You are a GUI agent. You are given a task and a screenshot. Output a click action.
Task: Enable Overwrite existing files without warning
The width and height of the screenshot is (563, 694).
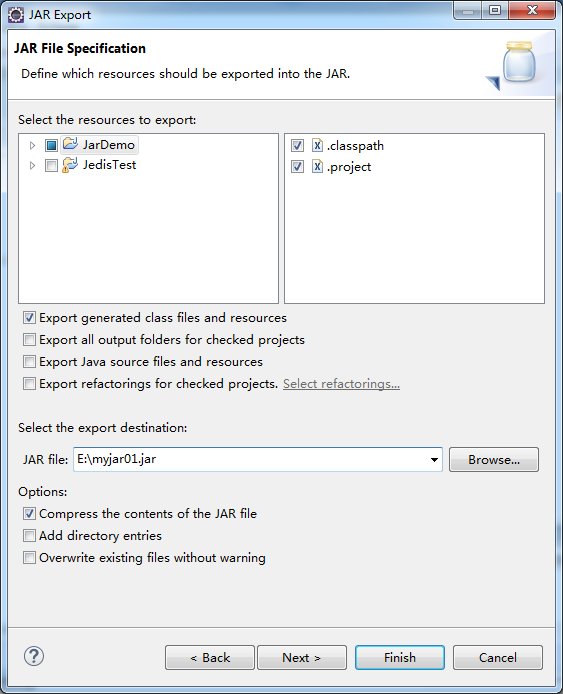coord(29,557)
